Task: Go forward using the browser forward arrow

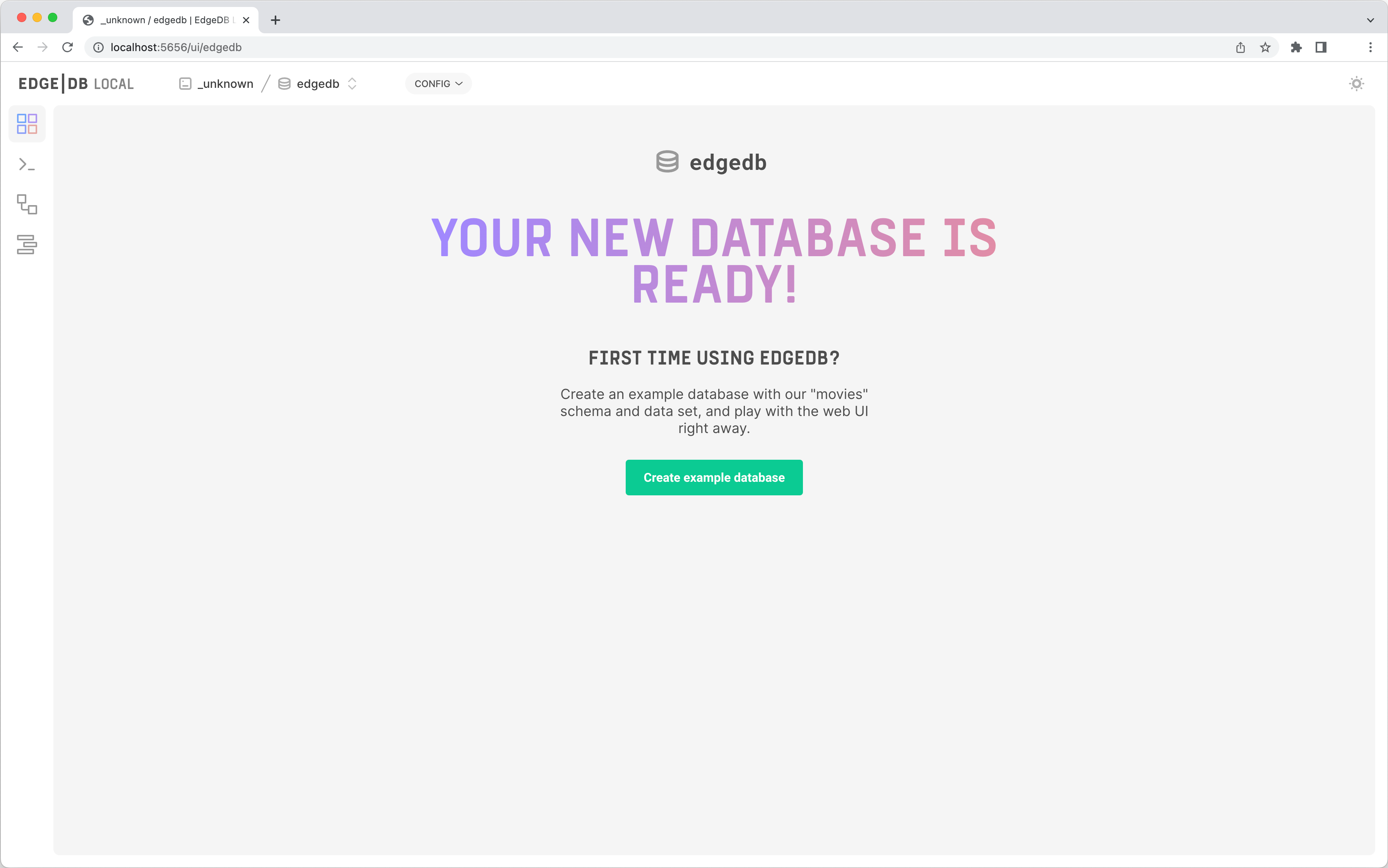Action: click(x=43, y=47)
